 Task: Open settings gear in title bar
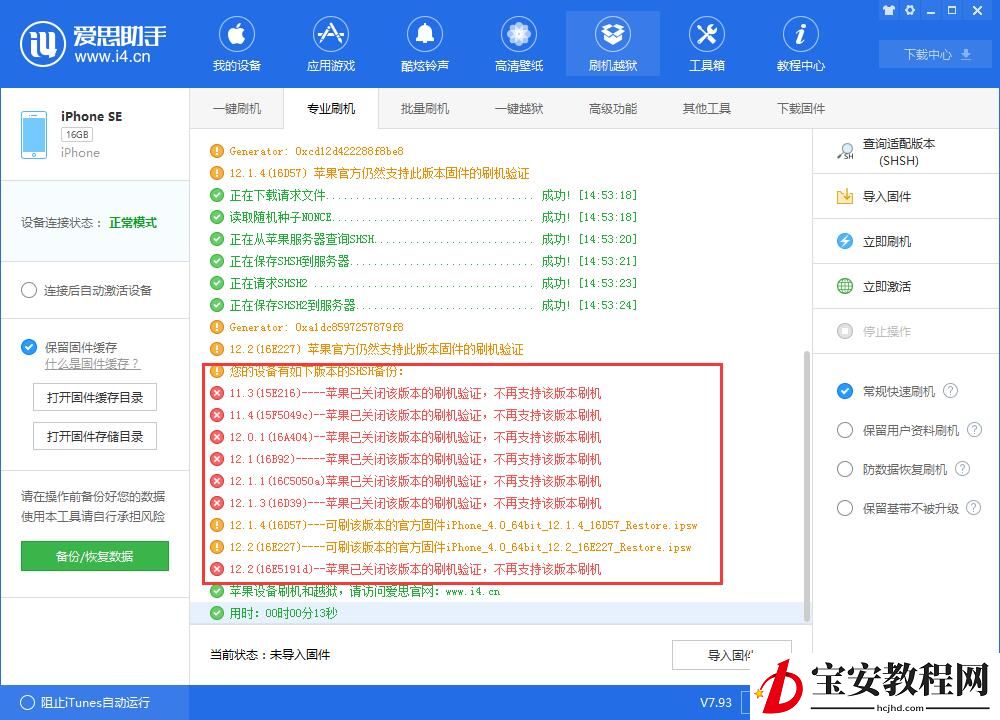click(x=910, y=10)
